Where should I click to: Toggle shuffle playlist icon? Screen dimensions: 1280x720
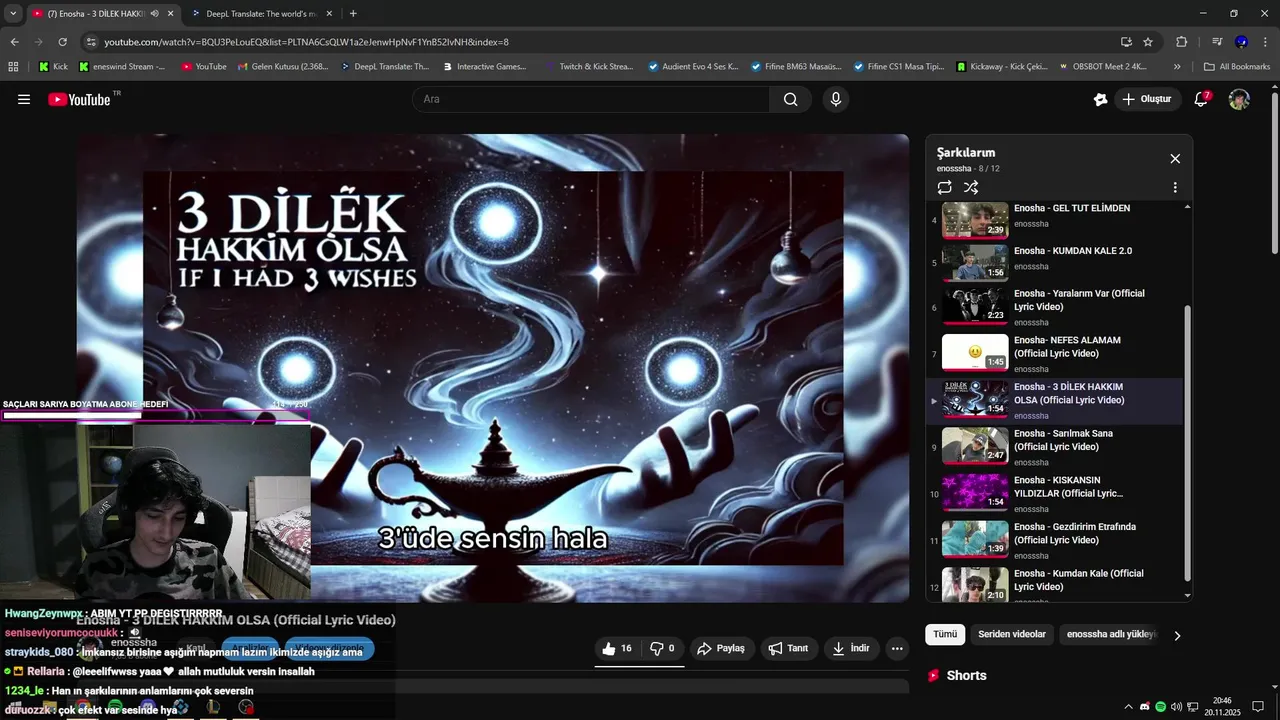971,187
